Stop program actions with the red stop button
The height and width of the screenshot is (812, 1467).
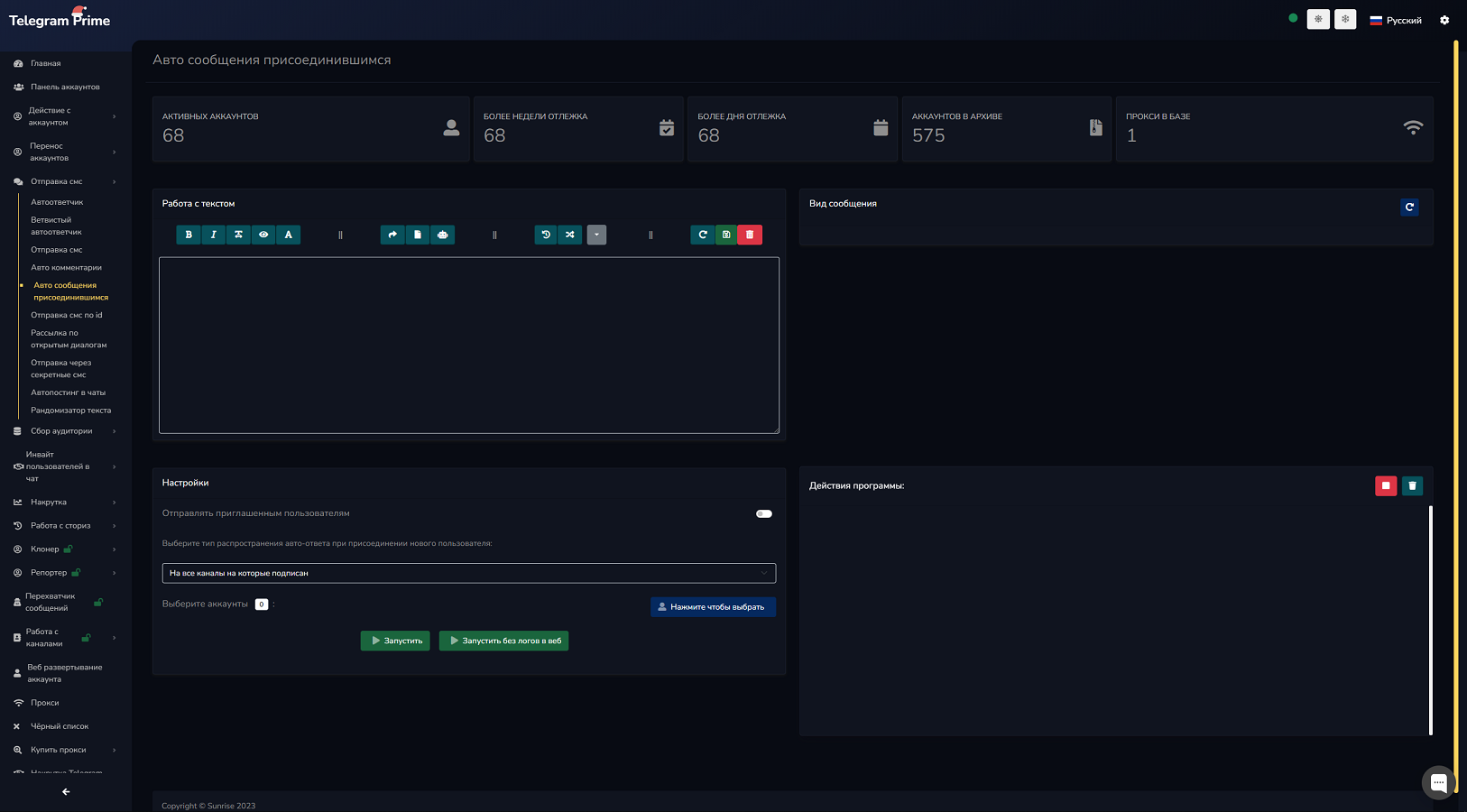click(1386, 486)
